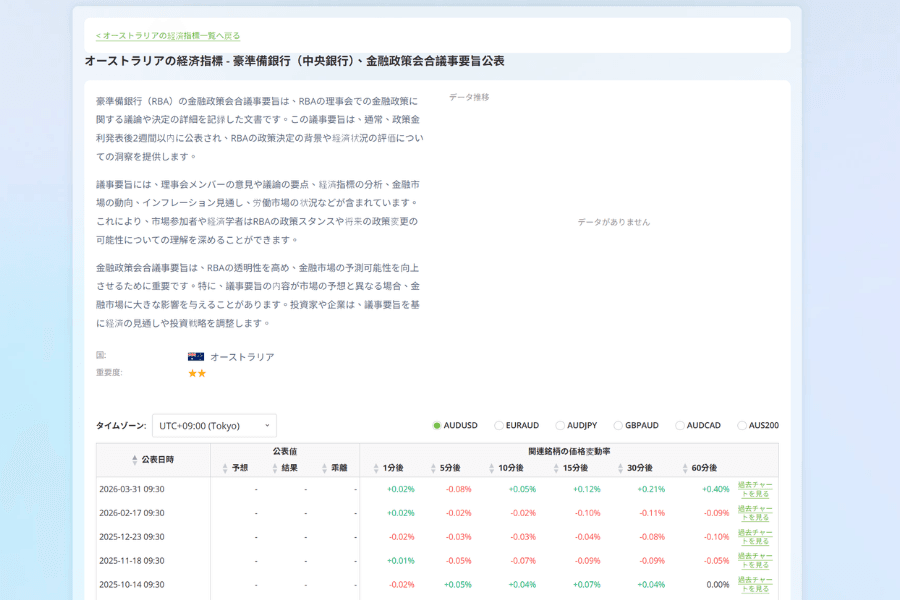Sort table by 予想 column
Viewport: 900px width, 600px height.
click(x=235, y=468)
